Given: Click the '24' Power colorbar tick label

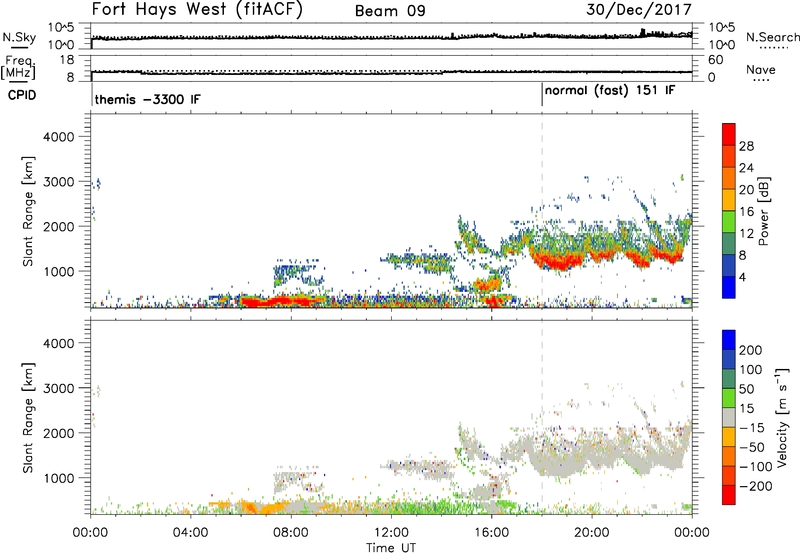Looking at the screenshot, I should coord(746,168).
